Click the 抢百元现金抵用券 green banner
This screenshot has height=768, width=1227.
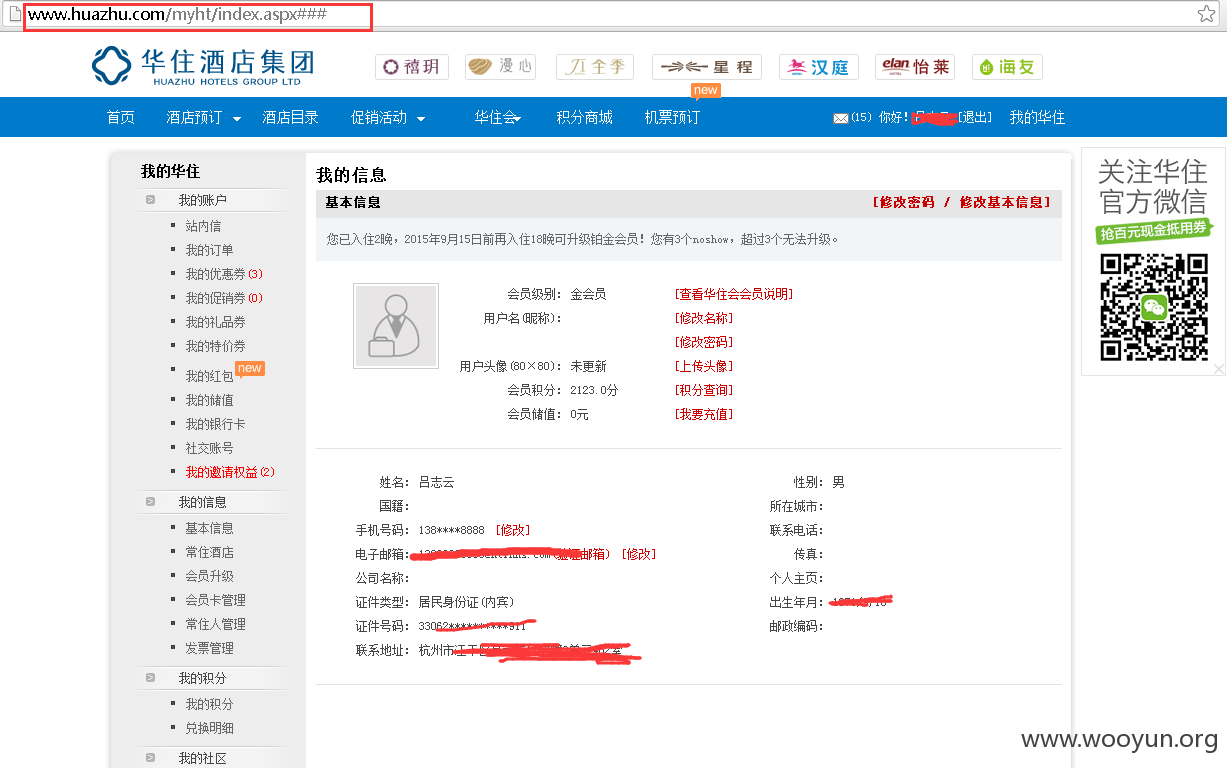(1153, 232)
